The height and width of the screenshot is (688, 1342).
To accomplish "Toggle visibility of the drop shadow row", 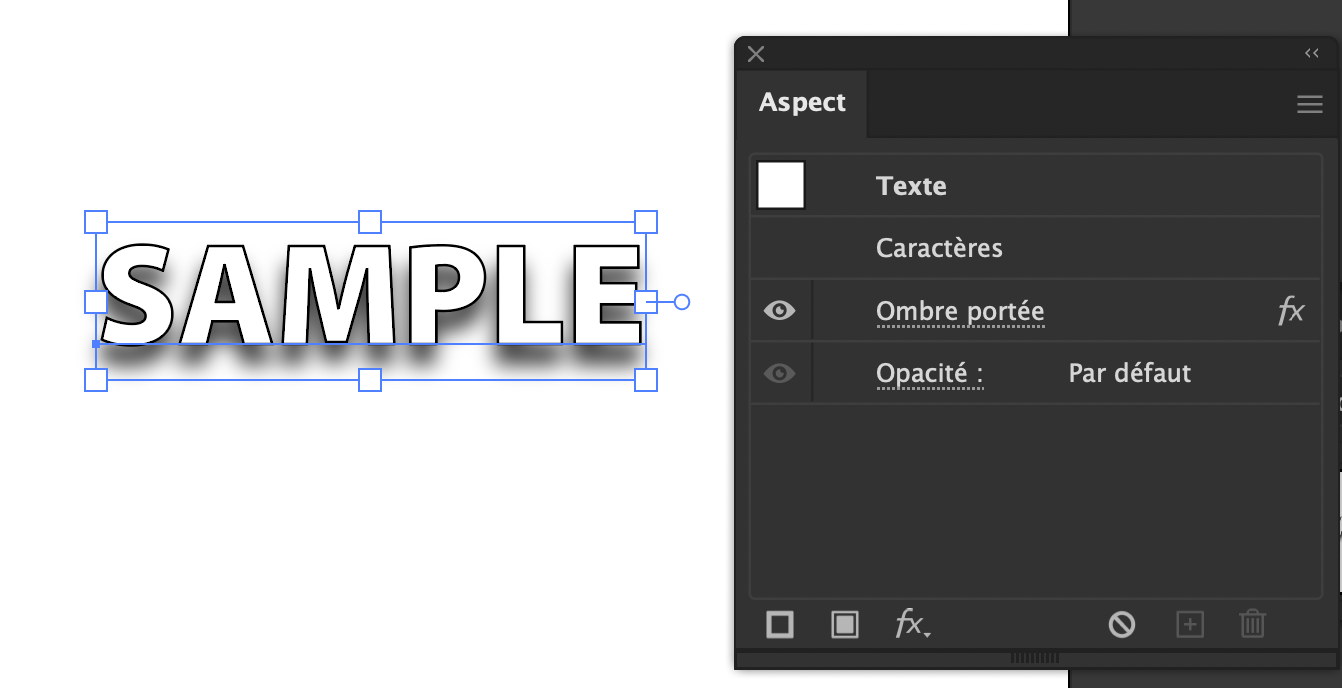I will pyautogui.click(x=781, y=311).
